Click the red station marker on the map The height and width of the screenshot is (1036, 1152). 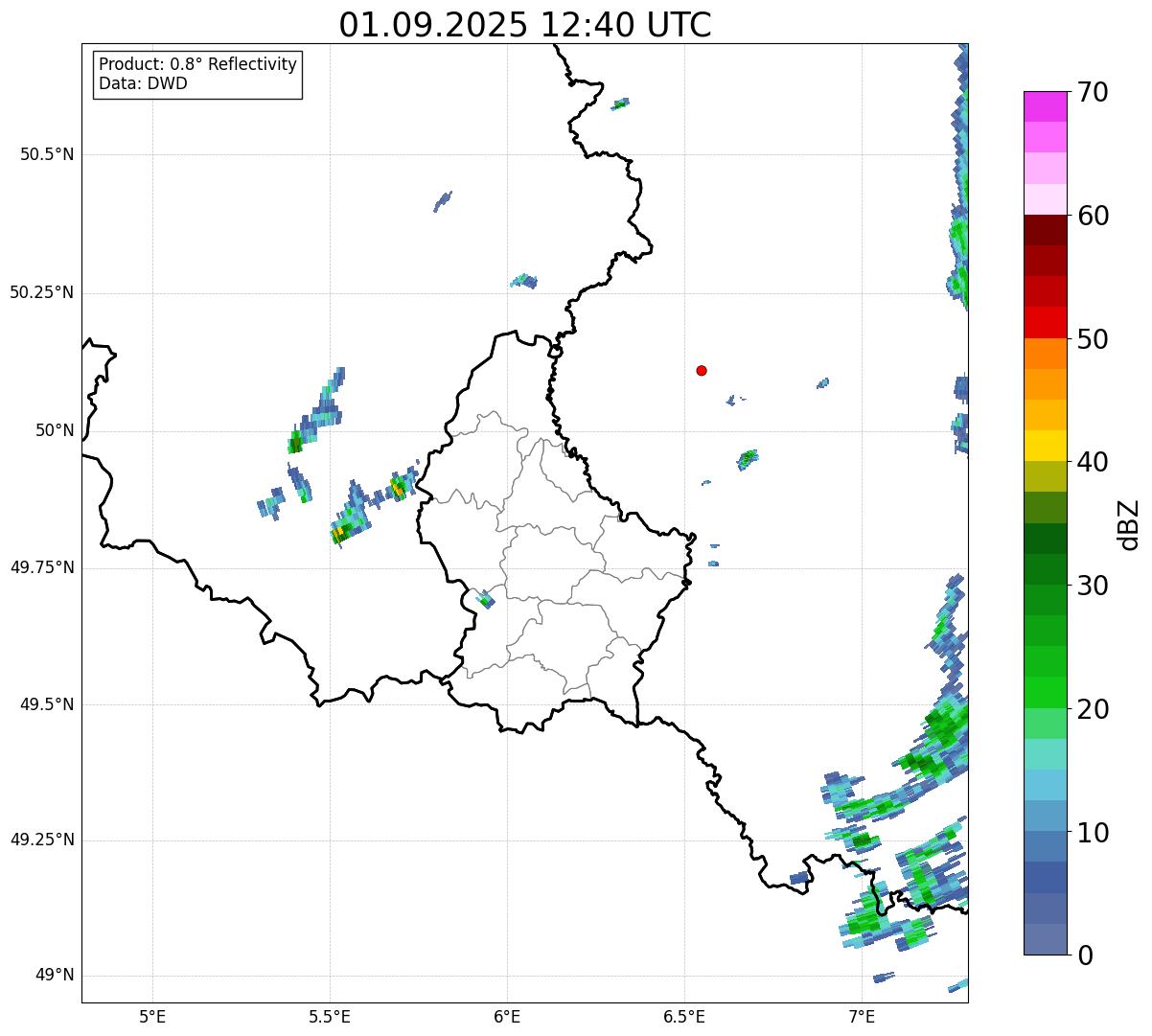coord(702,370)
